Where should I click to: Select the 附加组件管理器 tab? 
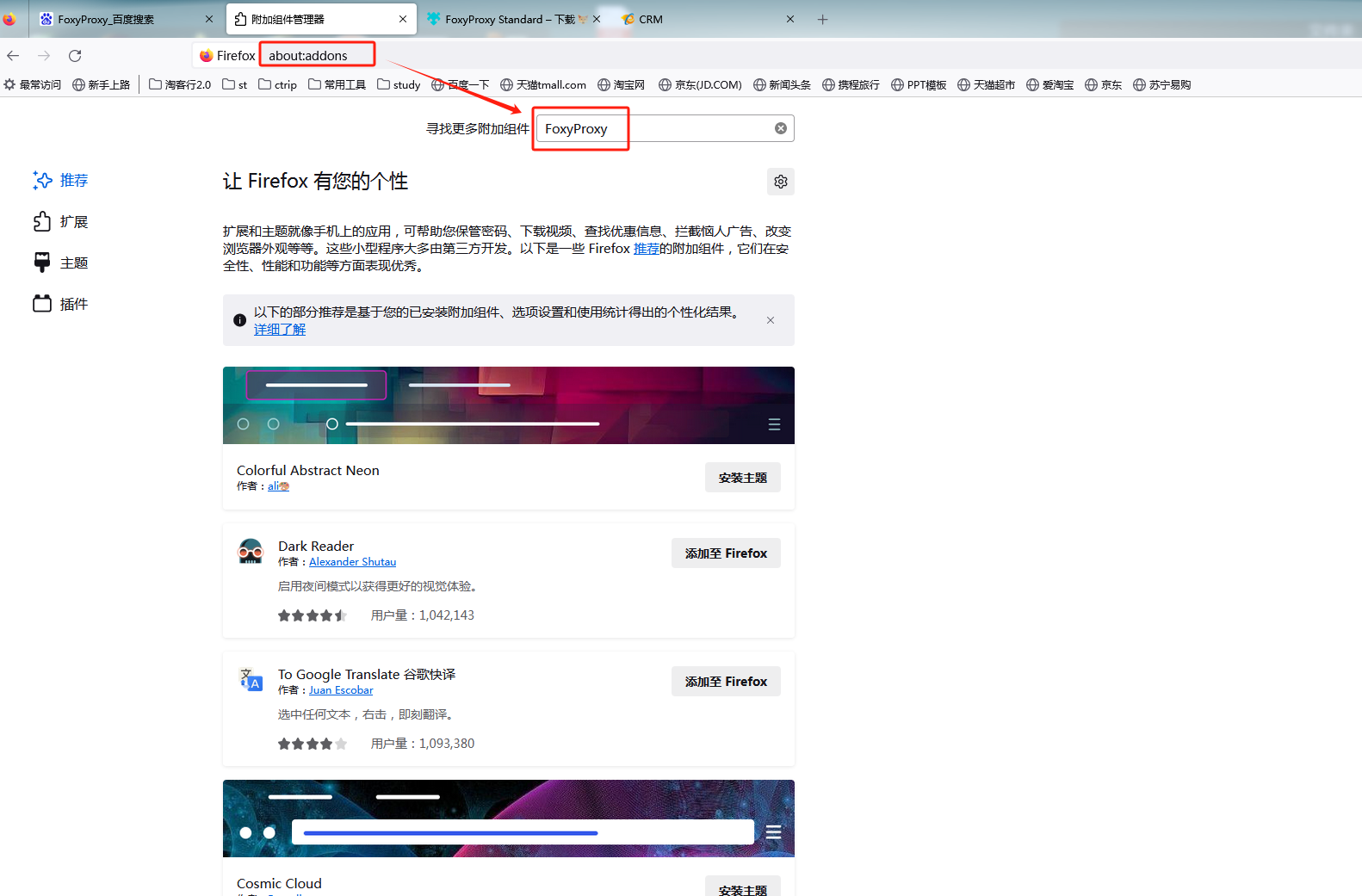click(x=321, y=19)
